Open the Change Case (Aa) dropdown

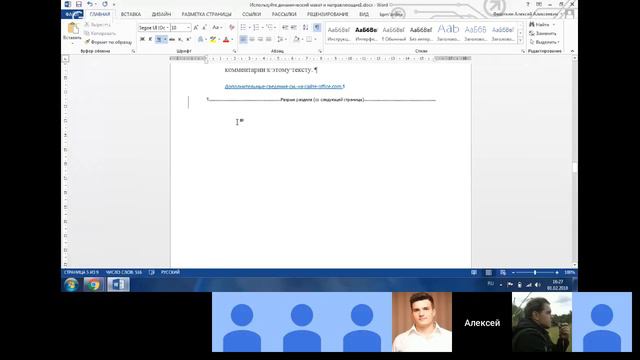[217, 27]
